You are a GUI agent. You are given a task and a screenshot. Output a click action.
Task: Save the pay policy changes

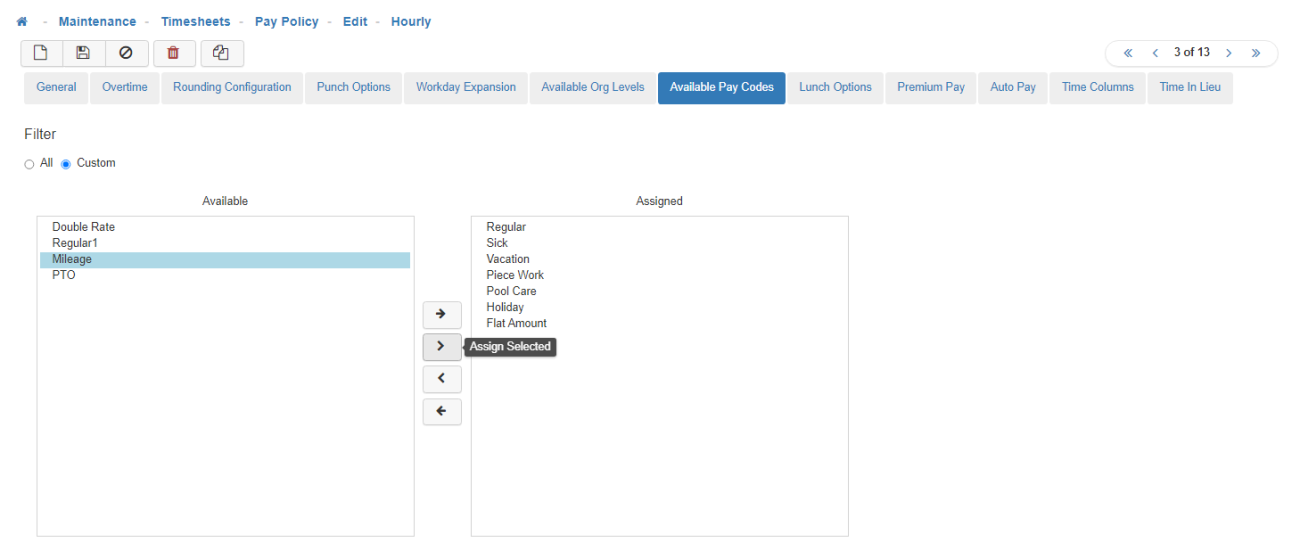coord(84,54)
